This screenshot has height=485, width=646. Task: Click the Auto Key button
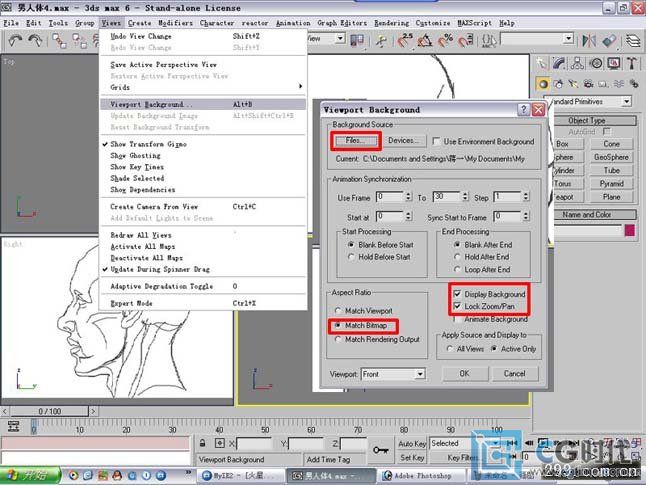click(x=412, y=444)
